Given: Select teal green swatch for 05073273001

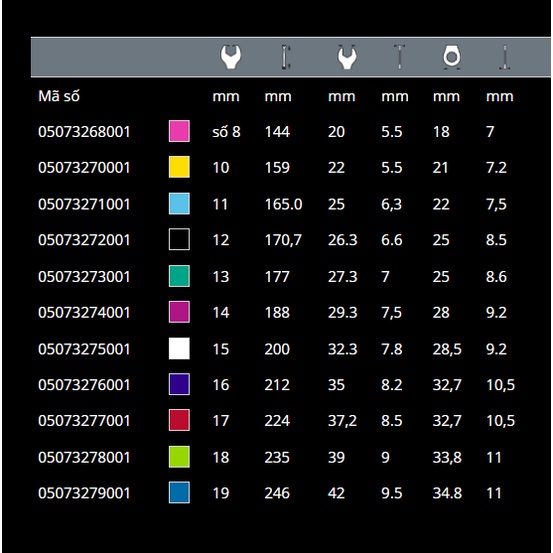Looking at the screenshot, I should 179,276.
